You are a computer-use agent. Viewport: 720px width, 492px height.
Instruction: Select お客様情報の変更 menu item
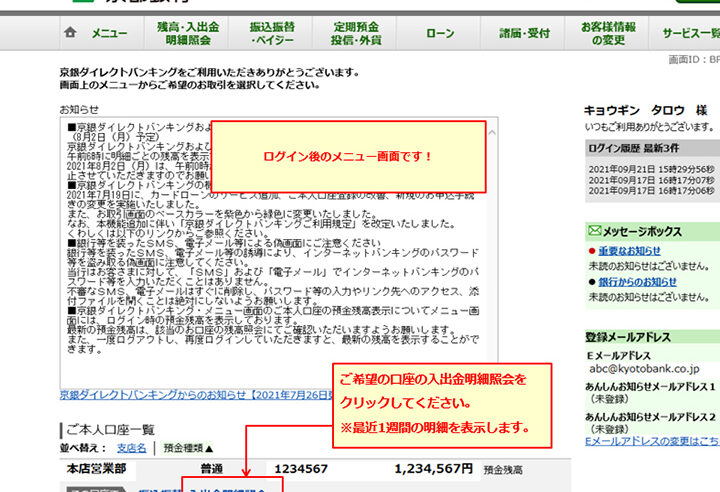pos(607,33)
